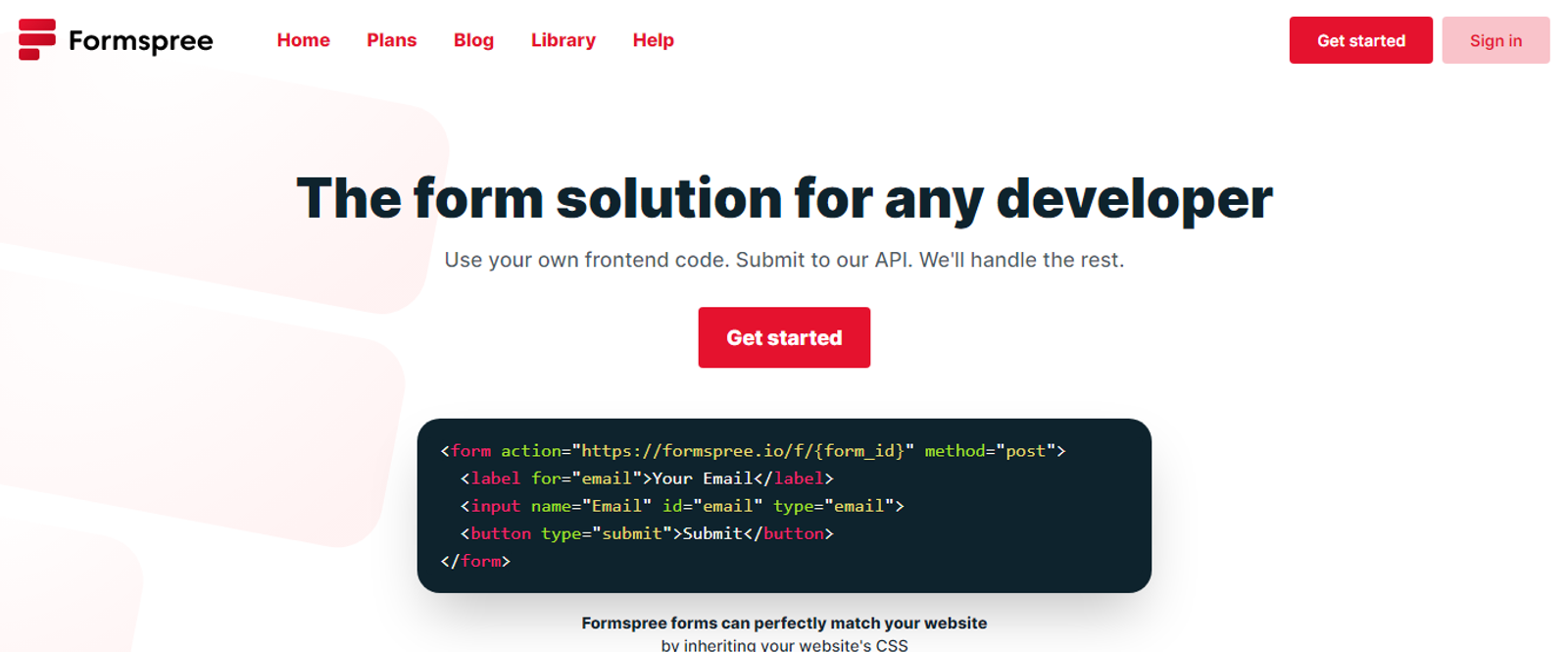Viewport: 1568px width, 652px height.
Task: Click the label "Your Email" code line
Action: (647, 478)
